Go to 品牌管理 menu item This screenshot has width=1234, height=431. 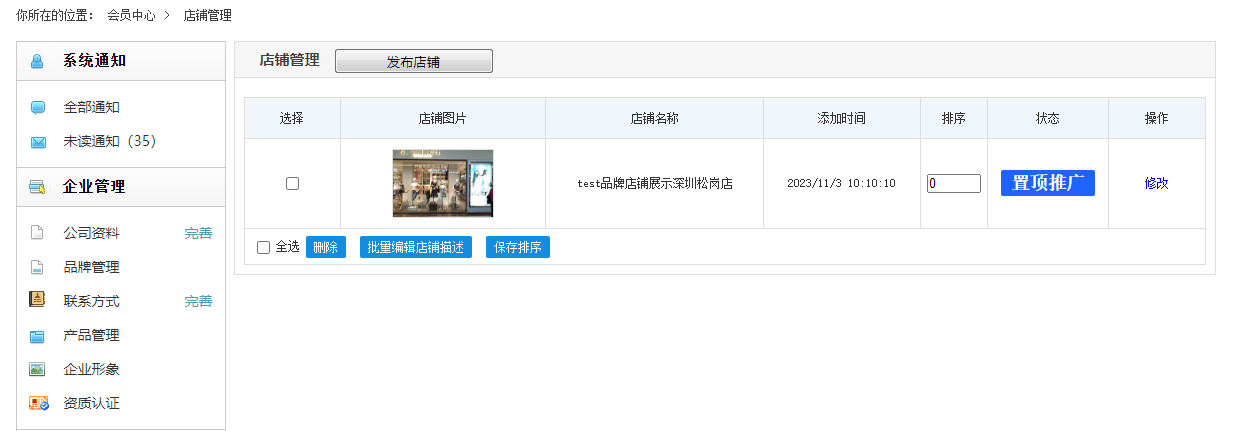91,267
